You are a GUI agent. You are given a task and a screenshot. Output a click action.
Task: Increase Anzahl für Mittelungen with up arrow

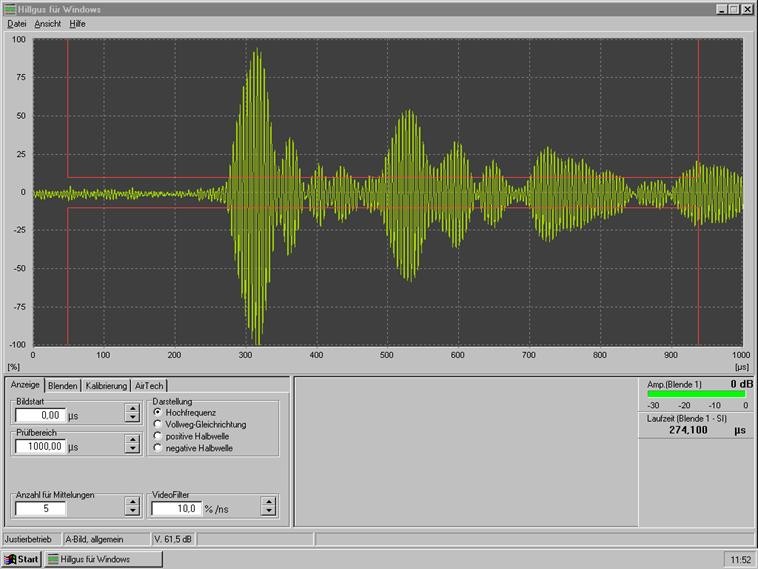(132, 502)
